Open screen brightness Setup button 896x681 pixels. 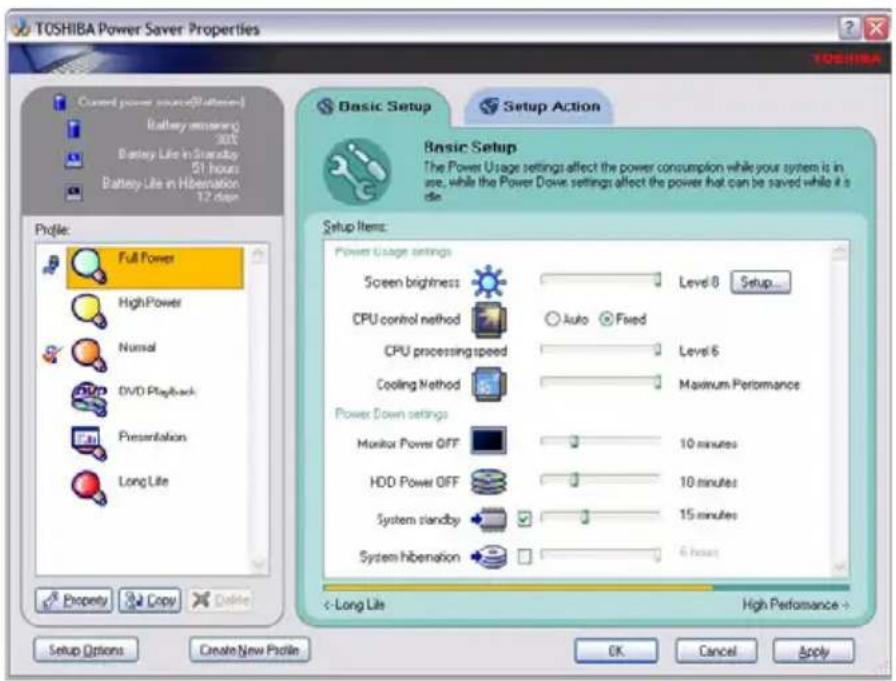tap(761, 282)
